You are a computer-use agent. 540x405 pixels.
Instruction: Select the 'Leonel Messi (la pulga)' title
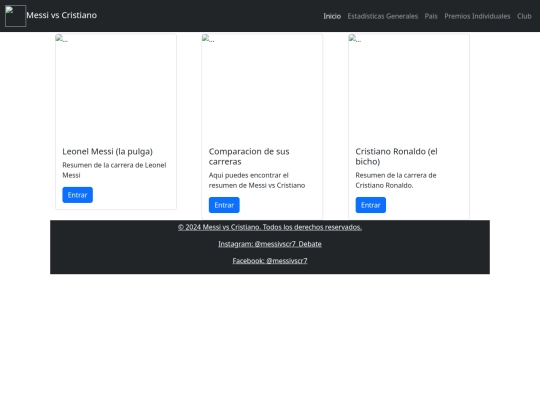pyautogui.click(x=107, y=152)
